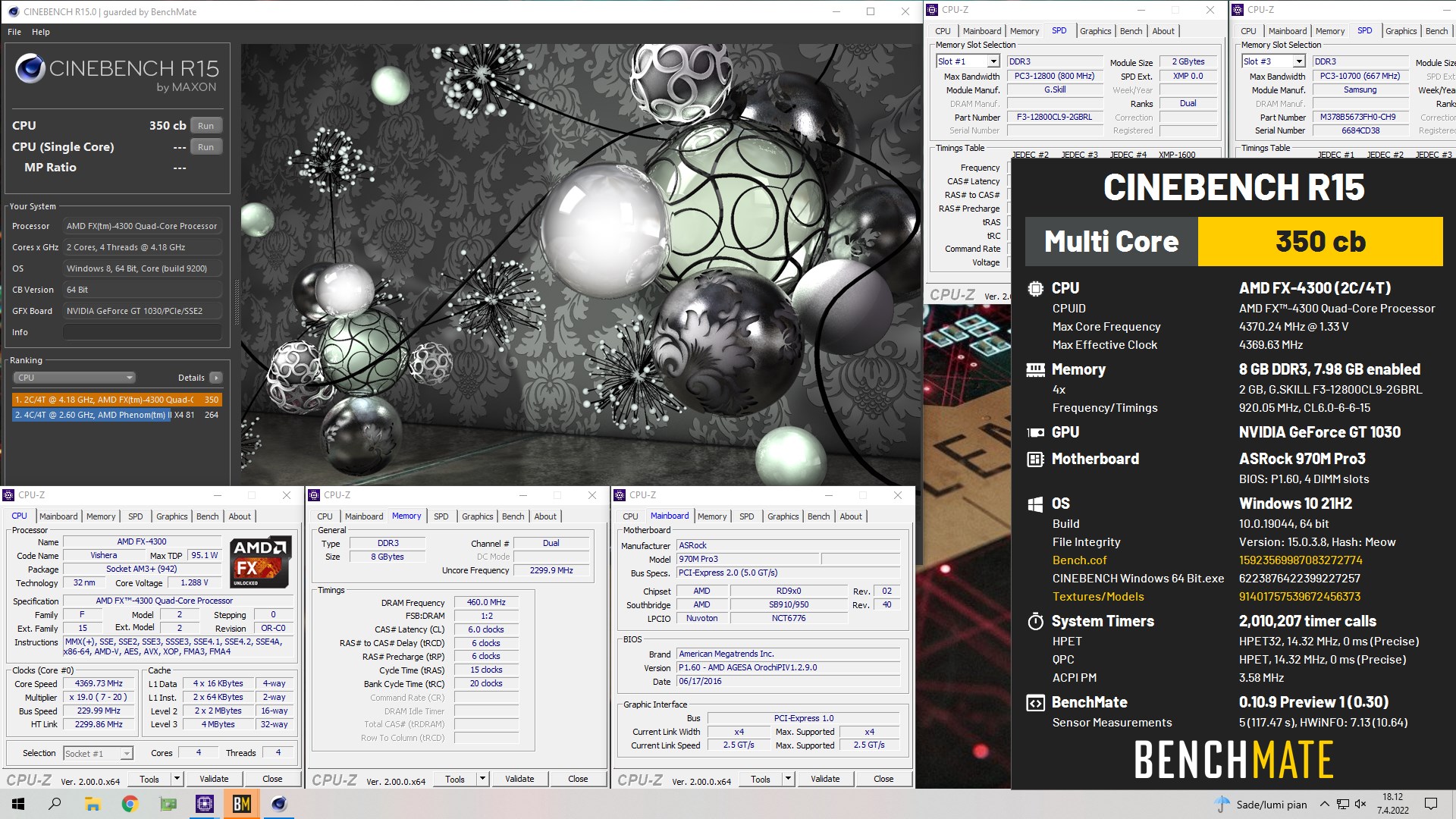1456x819 pixels.
Task: Click BenchMate GPU section icon
Action: pos(1035,432)
